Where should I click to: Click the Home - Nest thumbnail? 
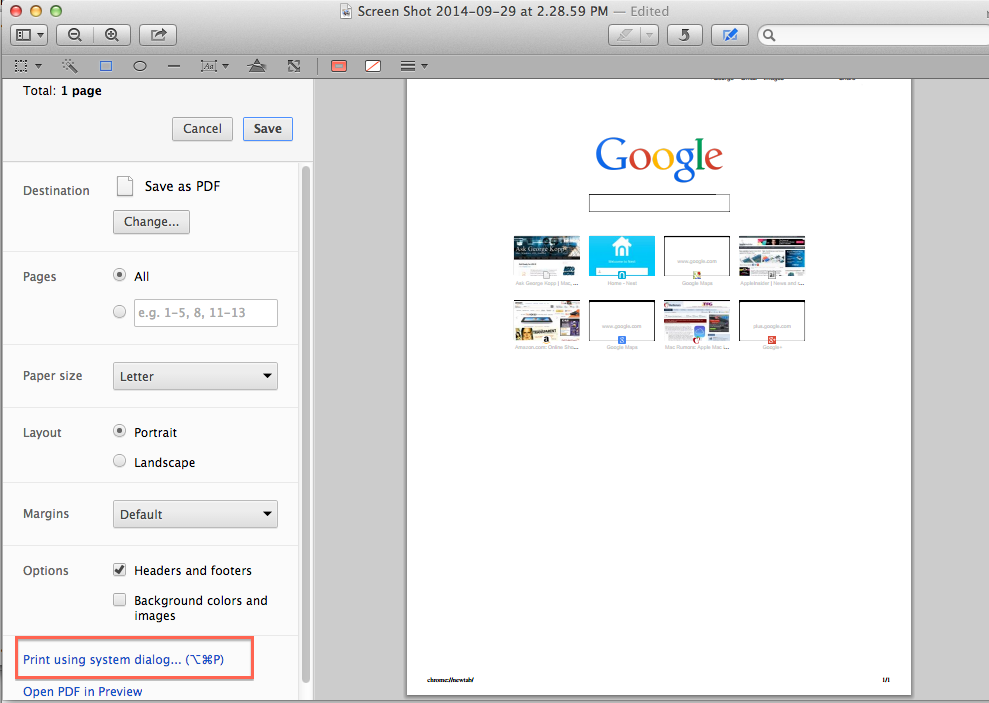(622, 257)
